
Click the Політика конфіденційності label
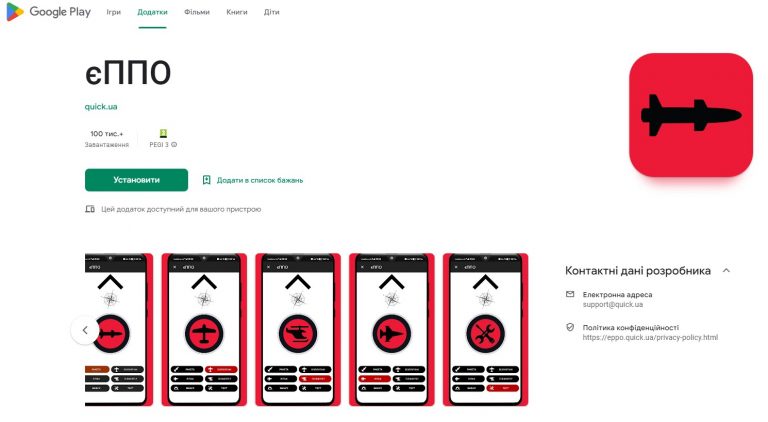point(630,328)
